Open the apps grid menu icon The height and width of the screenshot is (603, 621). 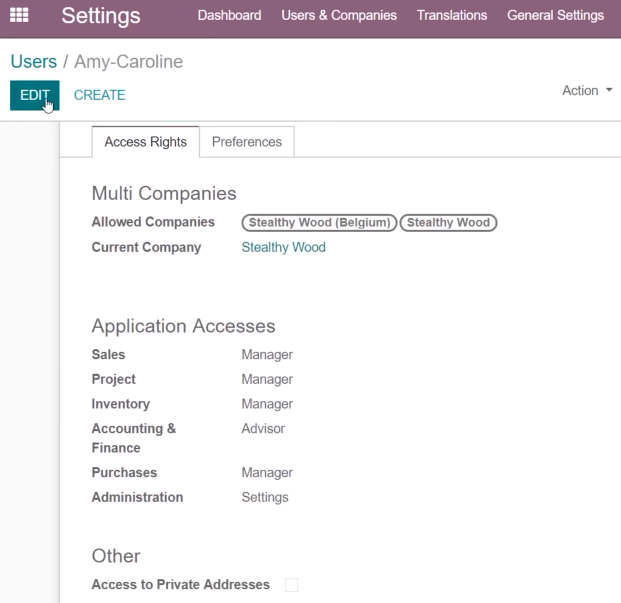pyautogui.click(x=19, y=15)
